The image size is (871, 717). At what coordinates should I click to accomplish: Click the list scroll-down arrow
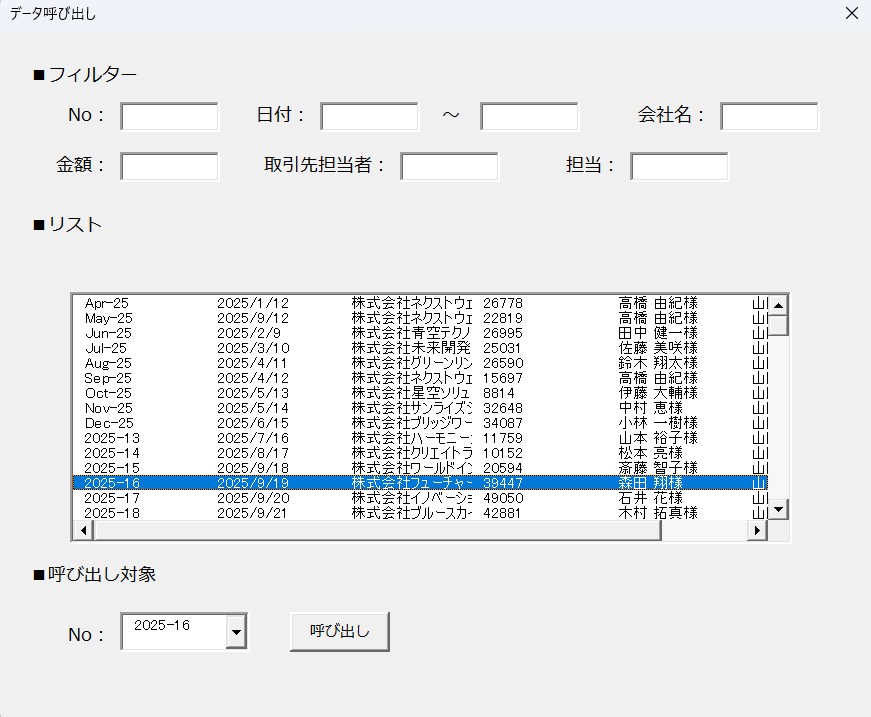click(778, 509)
